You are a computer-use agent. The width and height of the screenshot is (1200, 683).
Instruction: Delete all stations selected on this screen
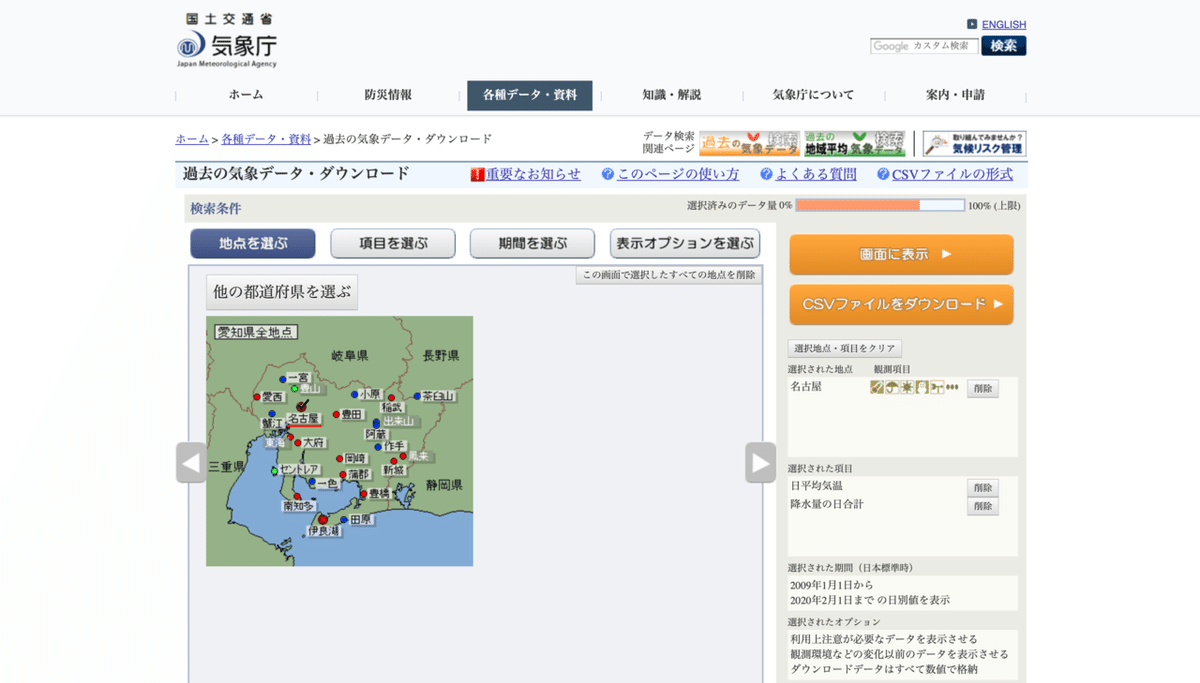669,275
